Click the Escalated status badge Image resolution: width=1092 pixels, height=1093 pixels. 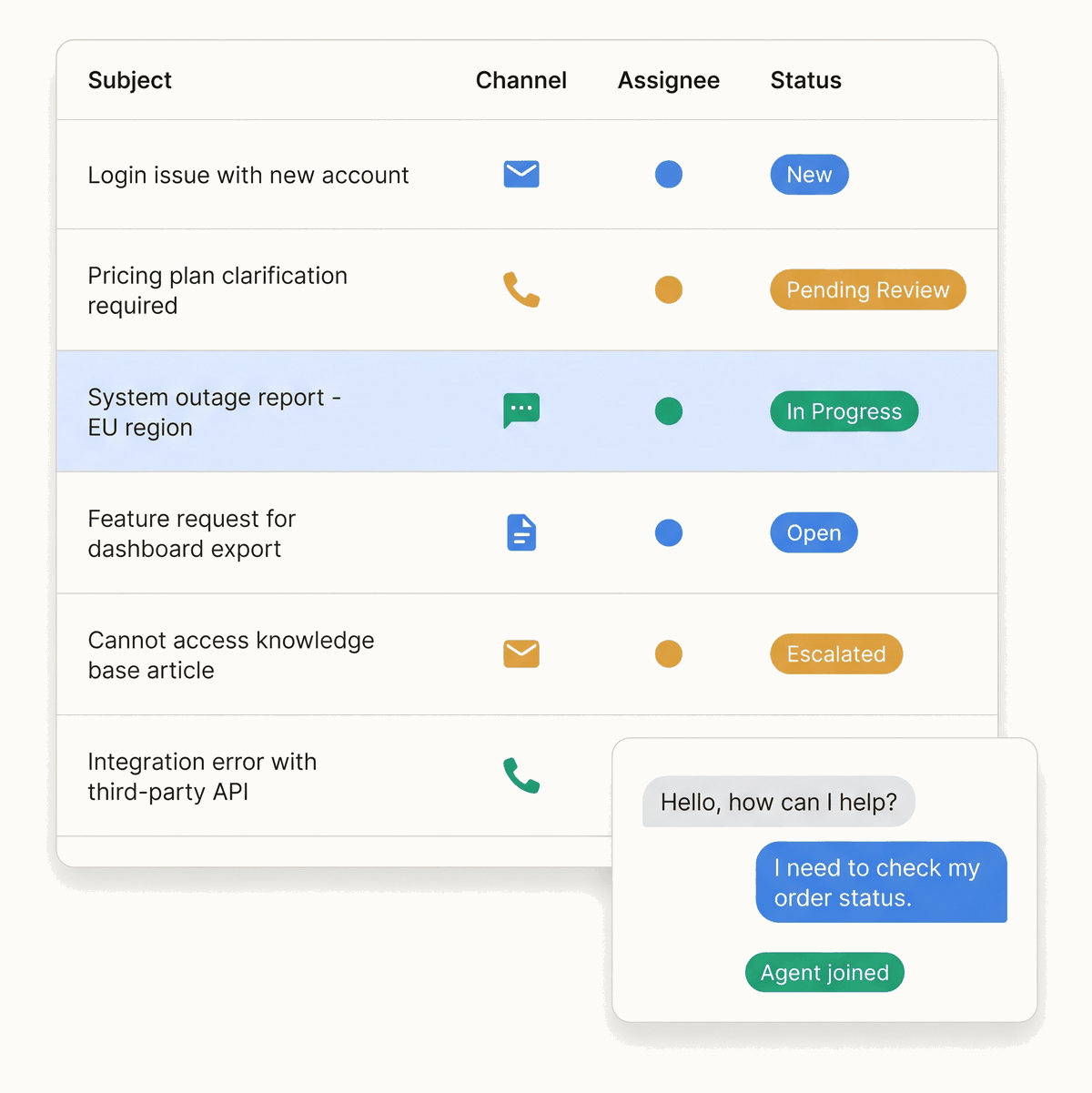(836, 653)
